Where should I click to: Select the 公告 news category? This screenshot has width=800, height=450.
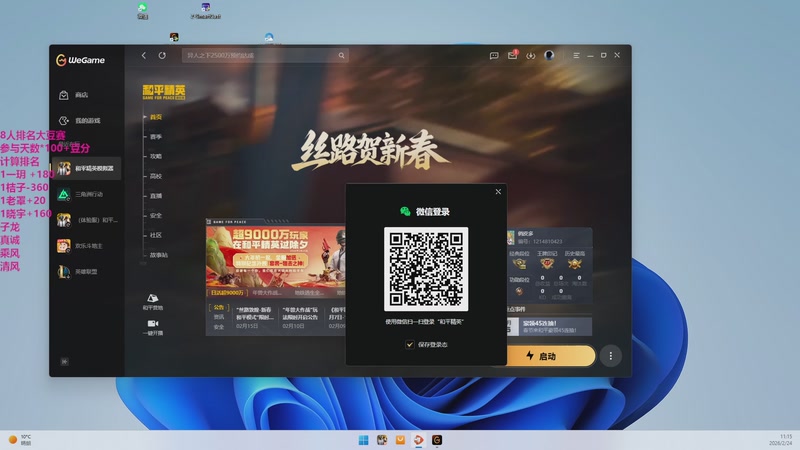218,307
